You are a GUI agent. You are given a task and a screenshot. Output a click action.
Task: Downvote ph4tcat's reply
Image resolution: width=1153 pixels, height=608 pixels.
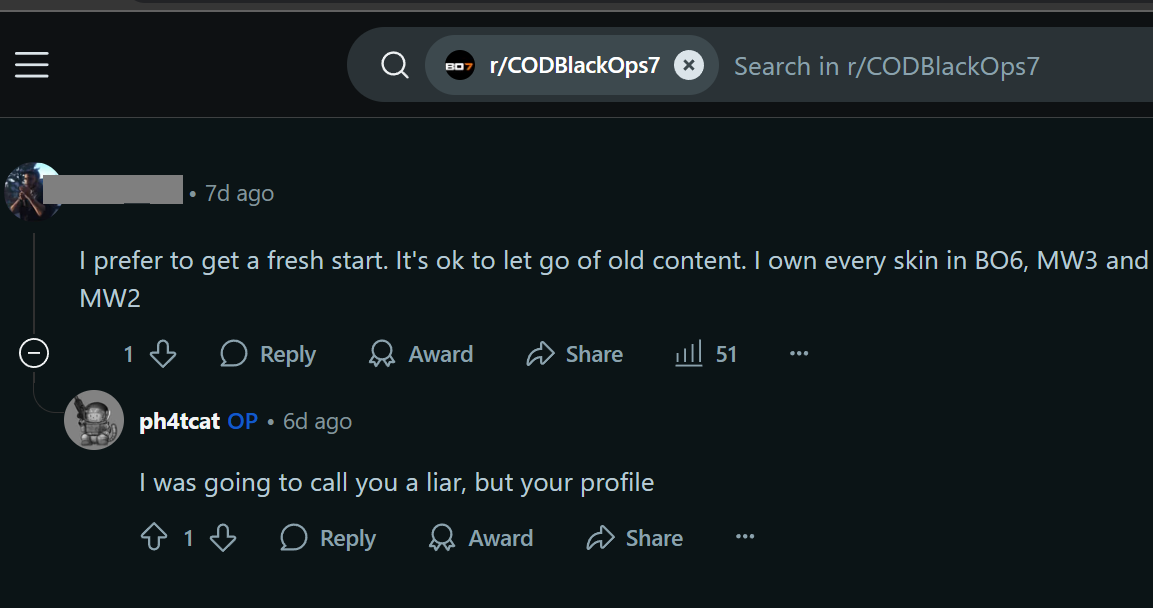(x=223, y=537)
